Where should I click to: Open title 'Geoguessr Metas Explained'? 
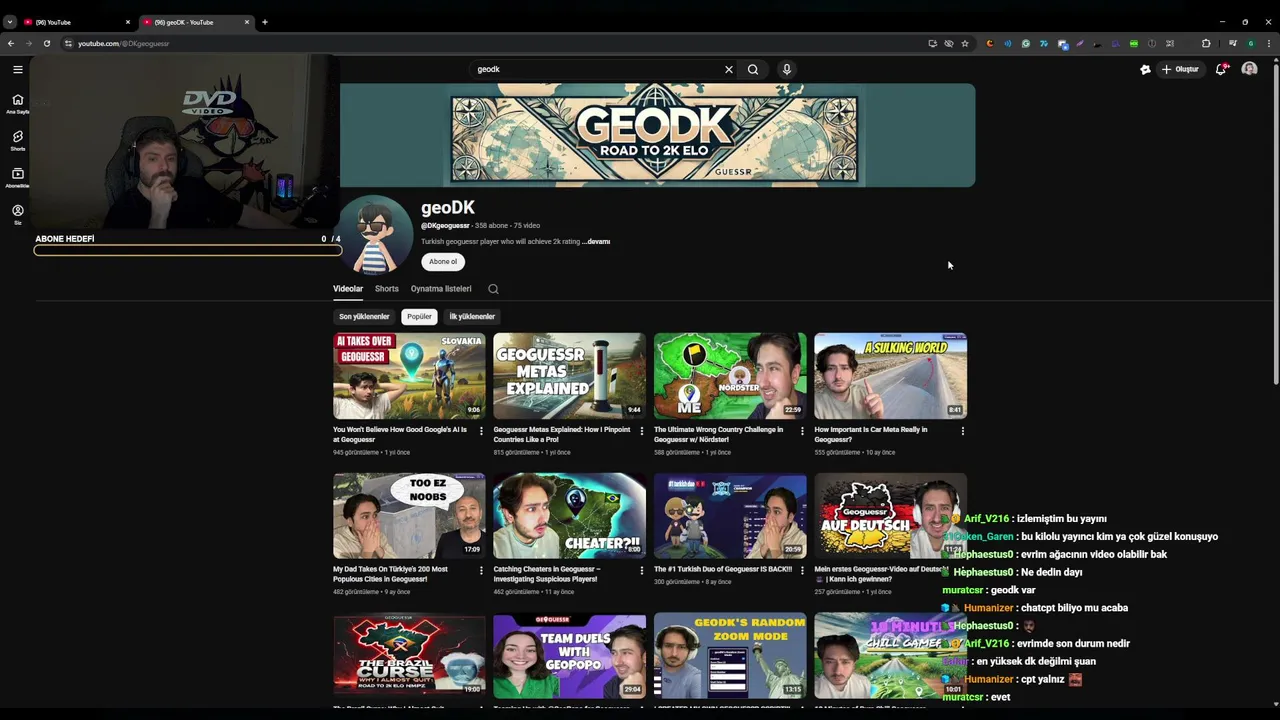pos(562,434)
